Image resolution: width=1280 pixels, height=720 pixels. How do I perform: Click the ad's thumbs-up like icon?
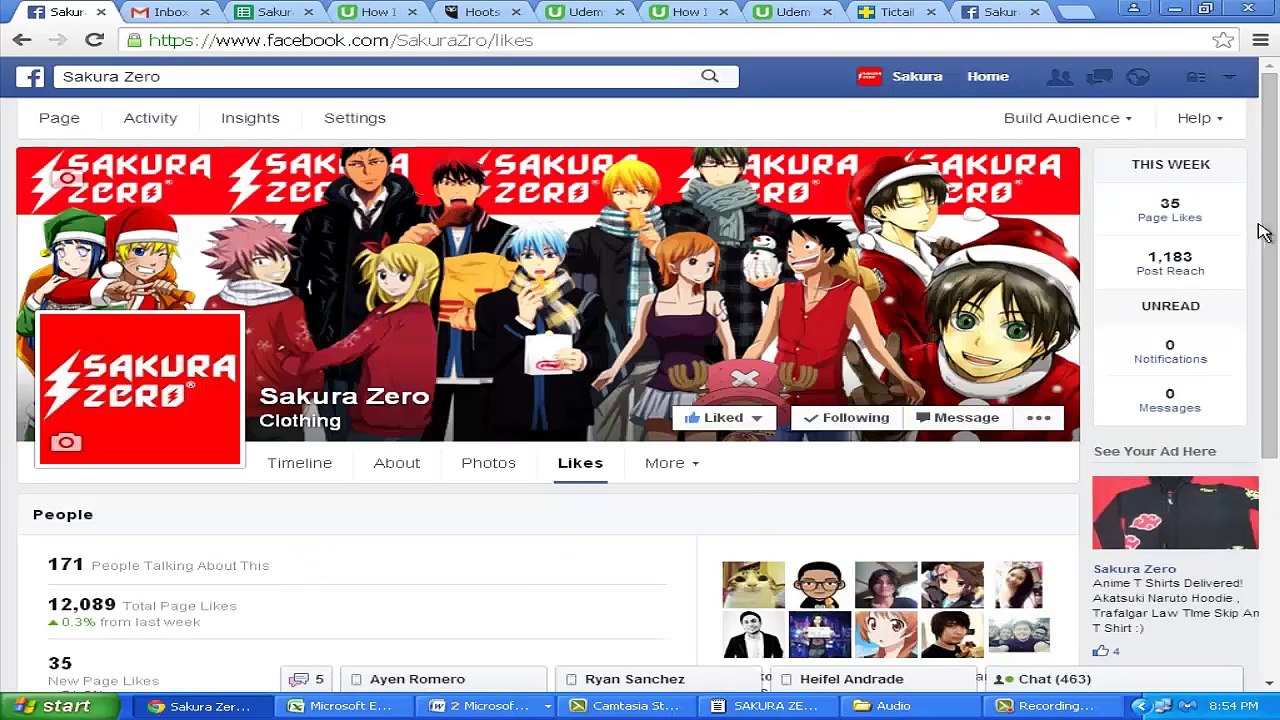1100,651
